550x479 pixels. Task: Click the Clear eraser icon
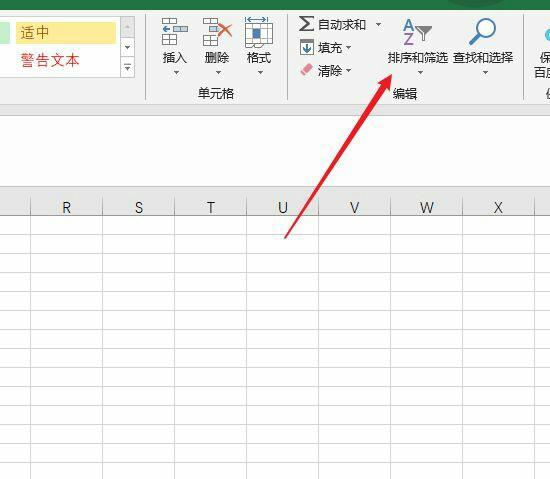pos(306,69)
